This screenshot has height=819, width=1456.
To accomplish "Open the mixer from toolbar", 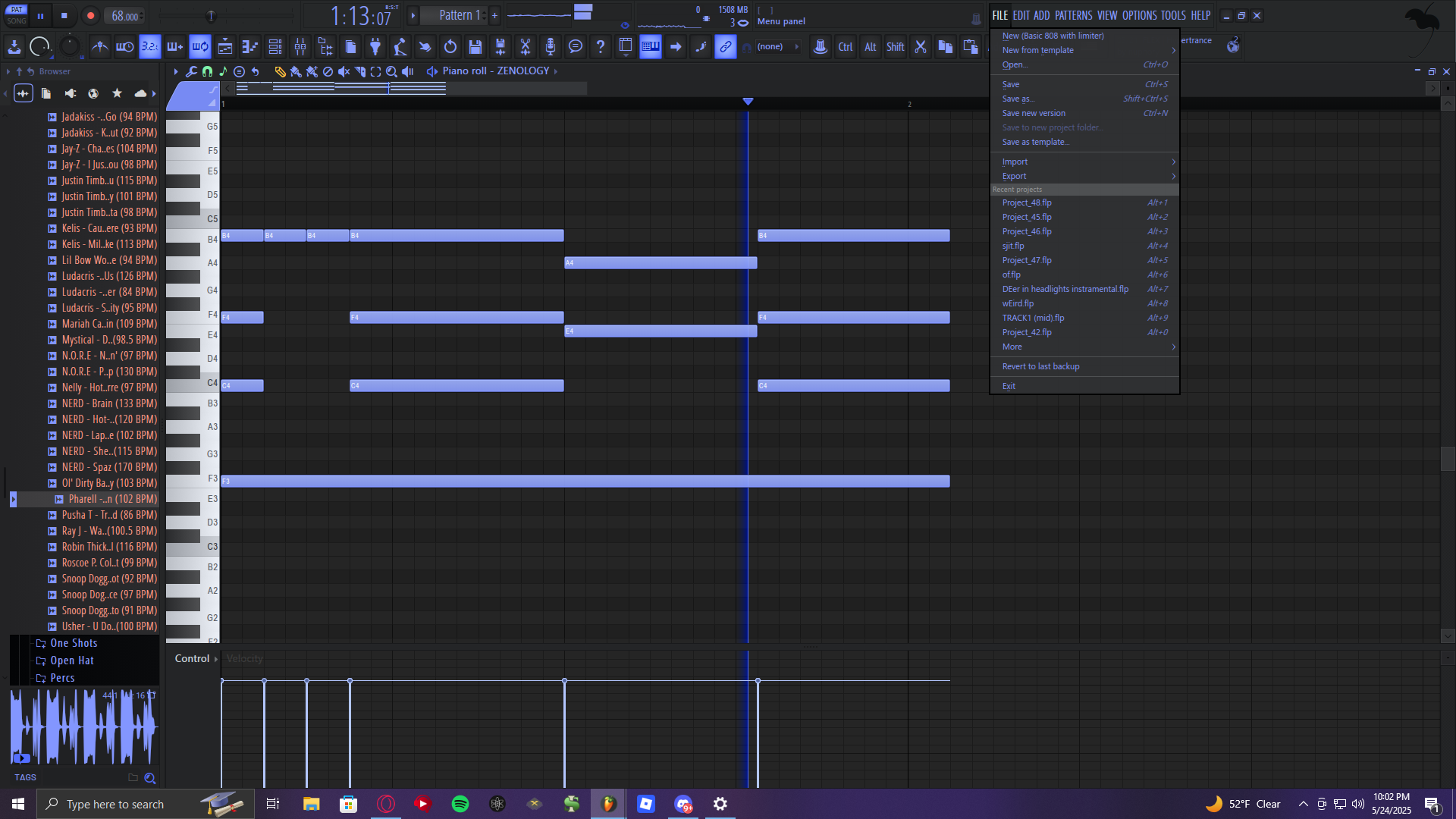I will [x=300, y=47].
